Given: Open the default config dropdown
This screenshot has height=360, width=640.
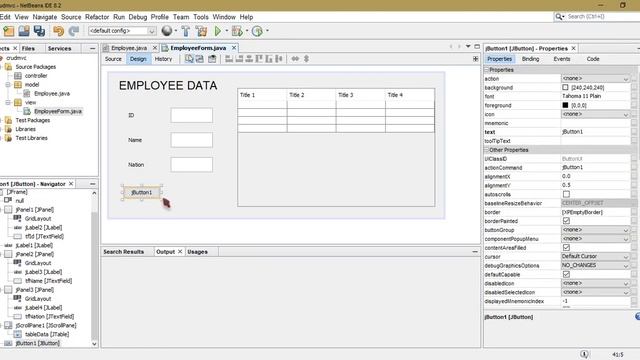Looking at the screenshot, I should 151,31.
